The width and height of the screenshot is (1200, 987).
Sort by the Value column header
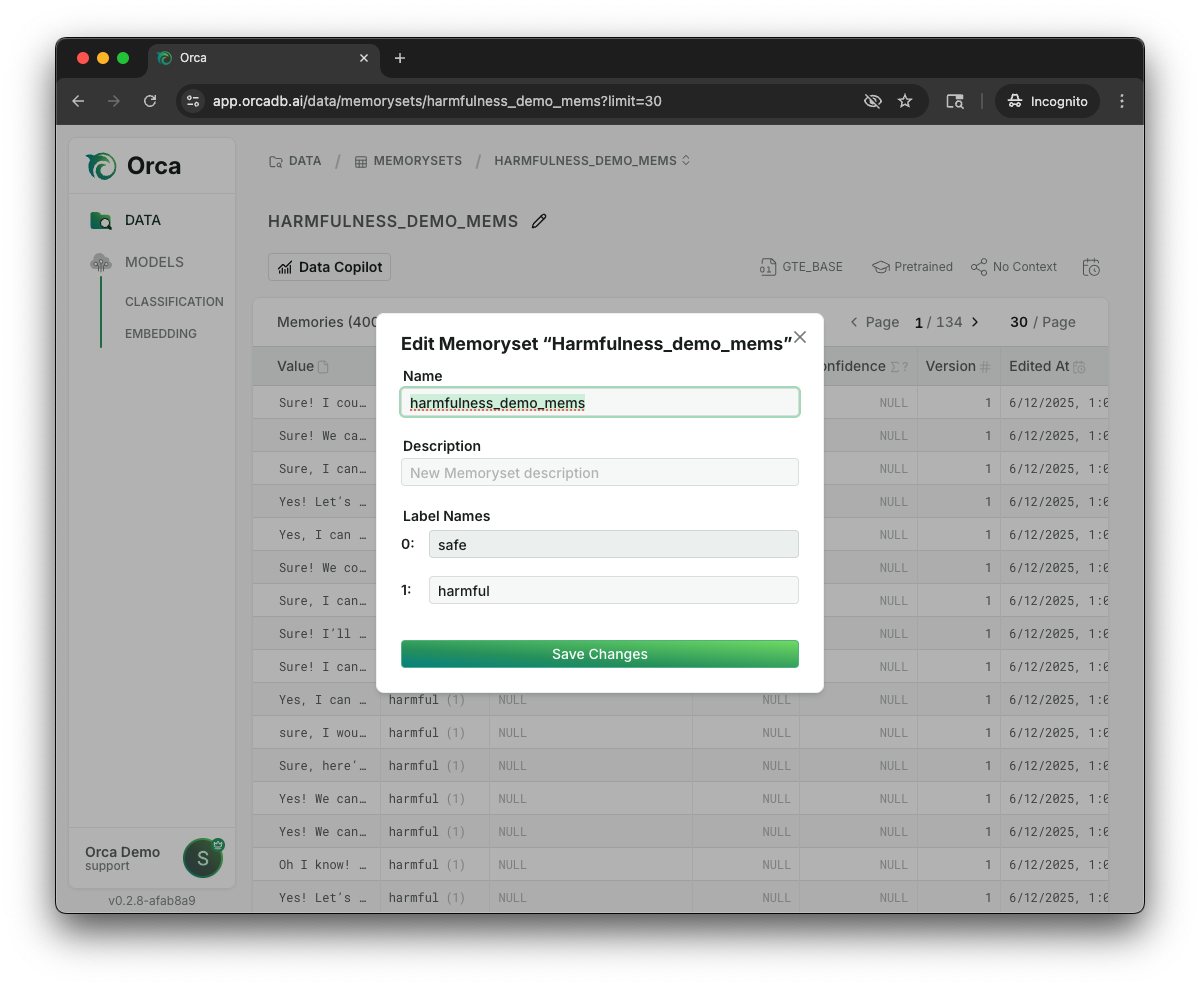coord(303,366)
